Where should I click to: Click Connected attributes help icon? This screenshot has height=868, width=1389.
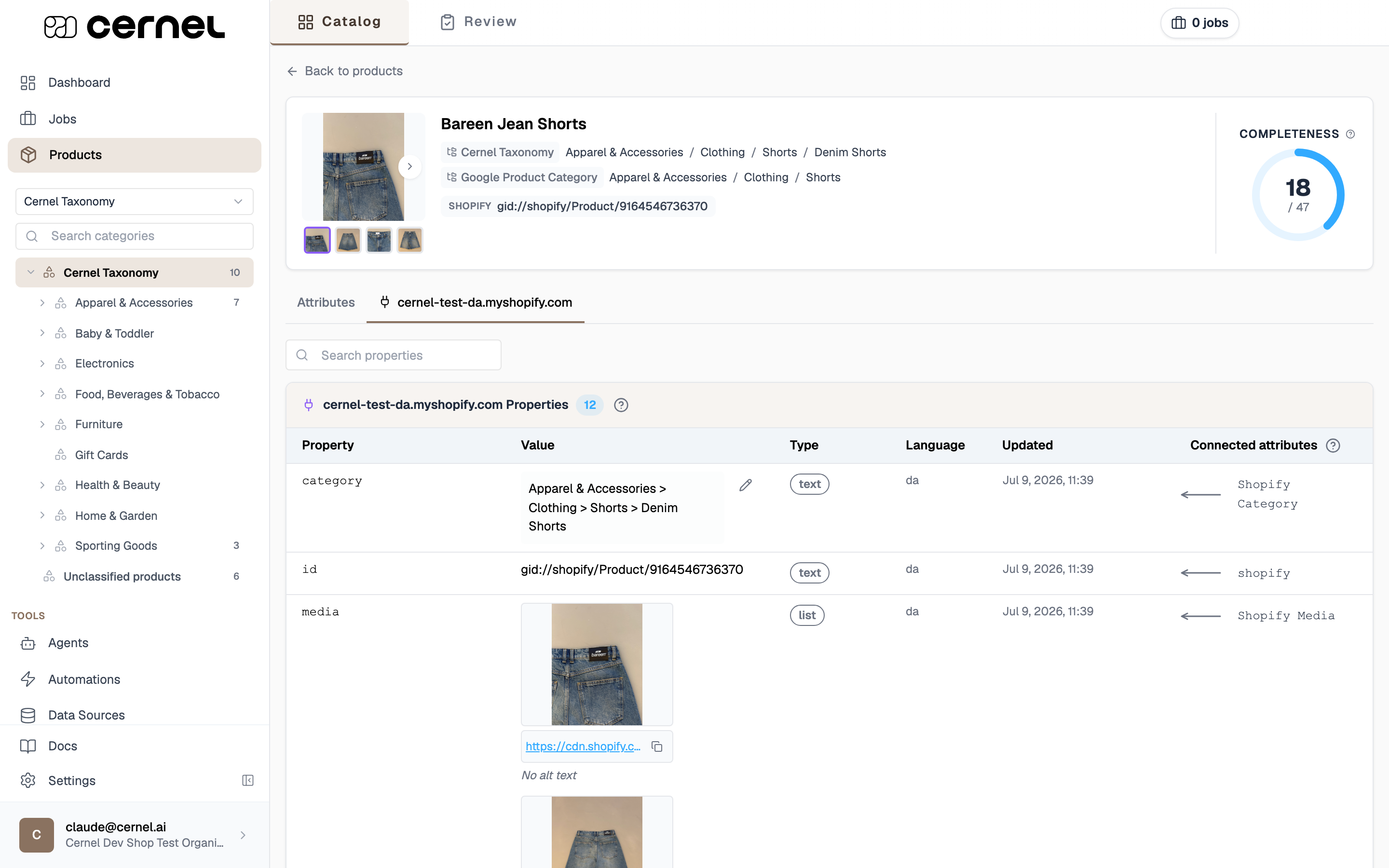pyautogui.click(x=1334, y=446)
